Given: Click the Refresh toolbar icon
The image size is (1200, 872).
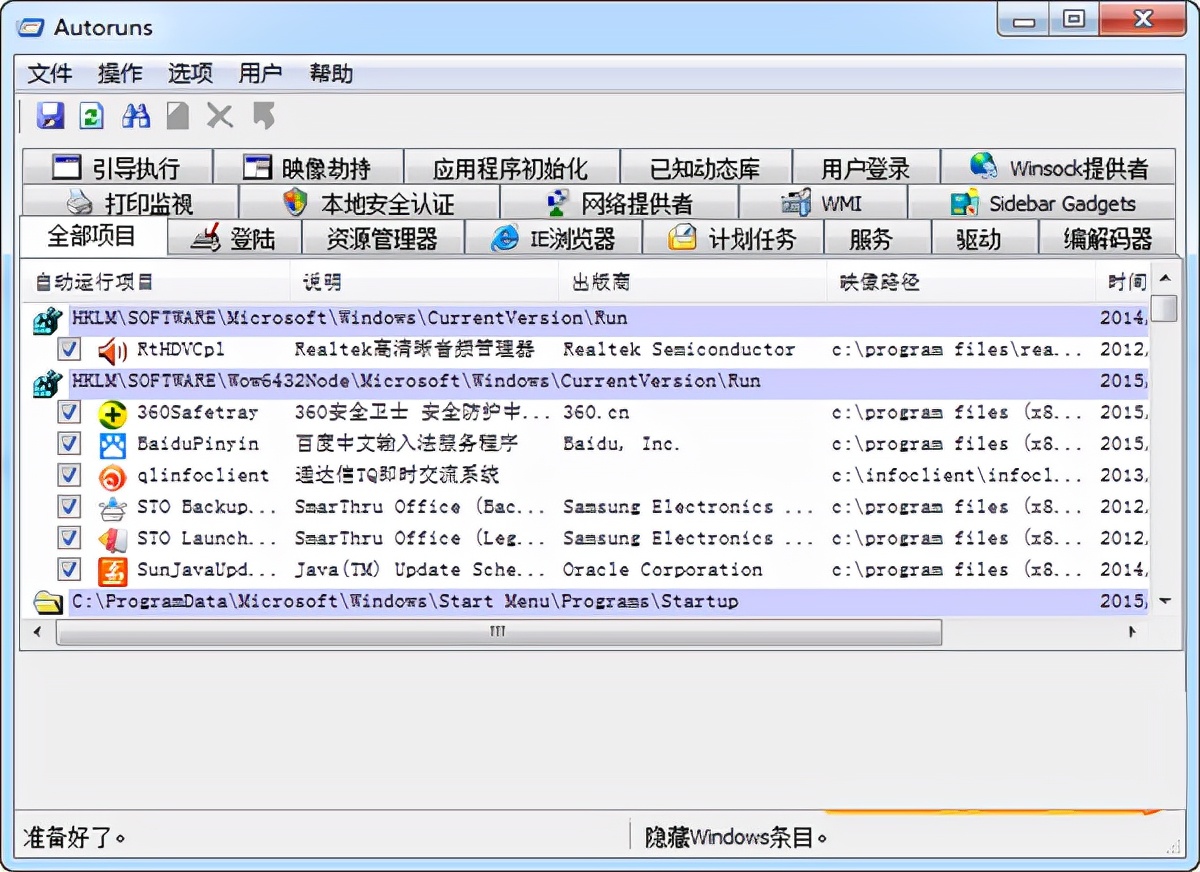Looking at the screenshot, I should click(x=92, y=116).
